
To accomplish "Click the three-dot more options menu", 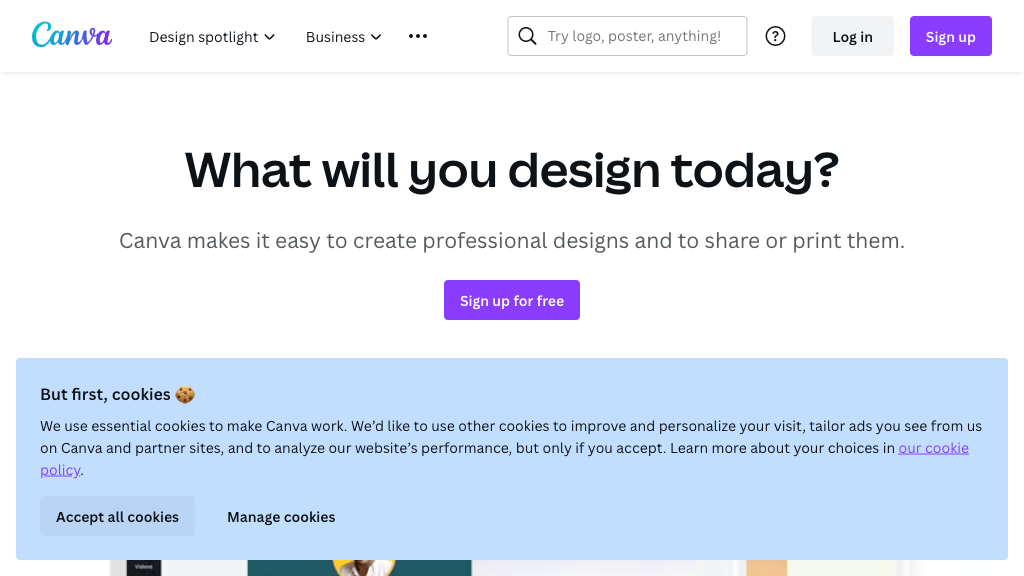I will click(x=418, y=36).
